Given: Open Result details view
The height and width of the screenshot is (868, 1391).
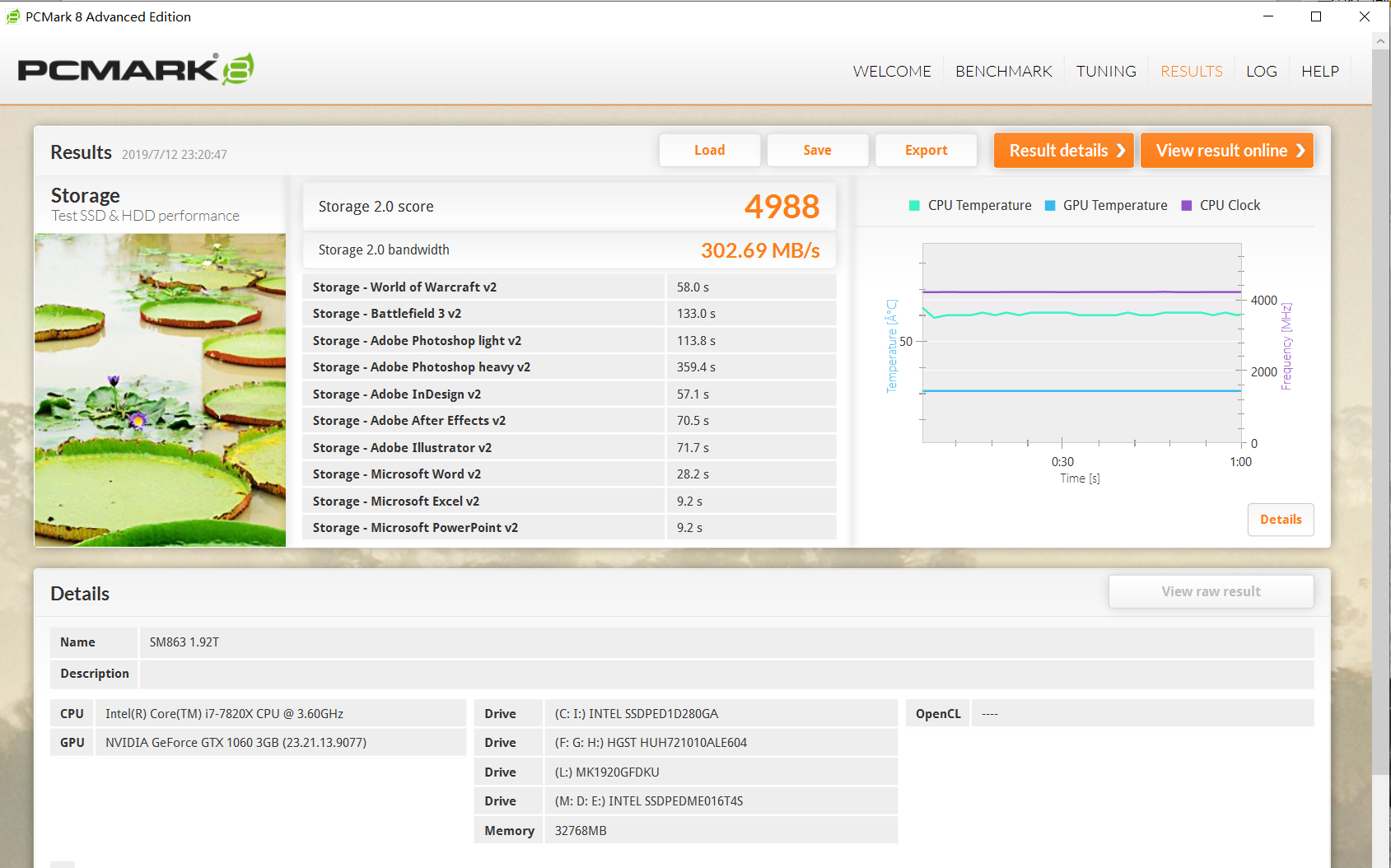Looking at the screenshot, I should (1064, 150).
